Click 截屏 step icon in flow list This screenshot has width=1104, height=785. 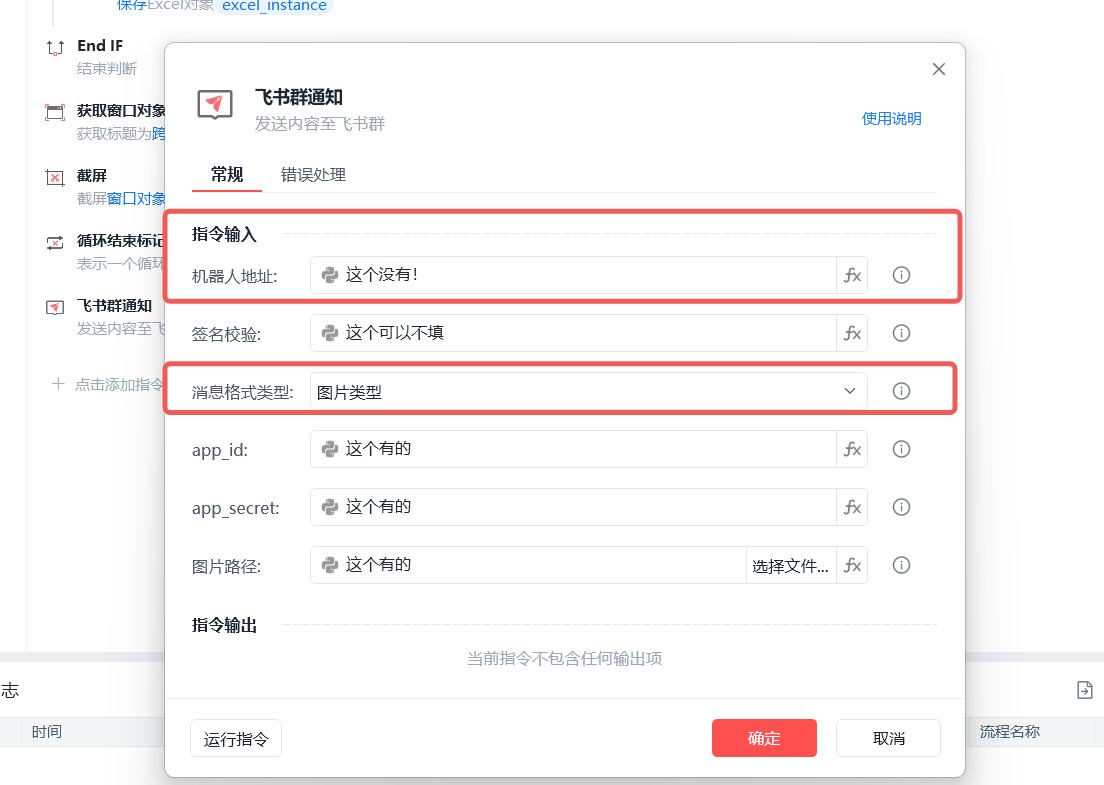coord(55,177)
